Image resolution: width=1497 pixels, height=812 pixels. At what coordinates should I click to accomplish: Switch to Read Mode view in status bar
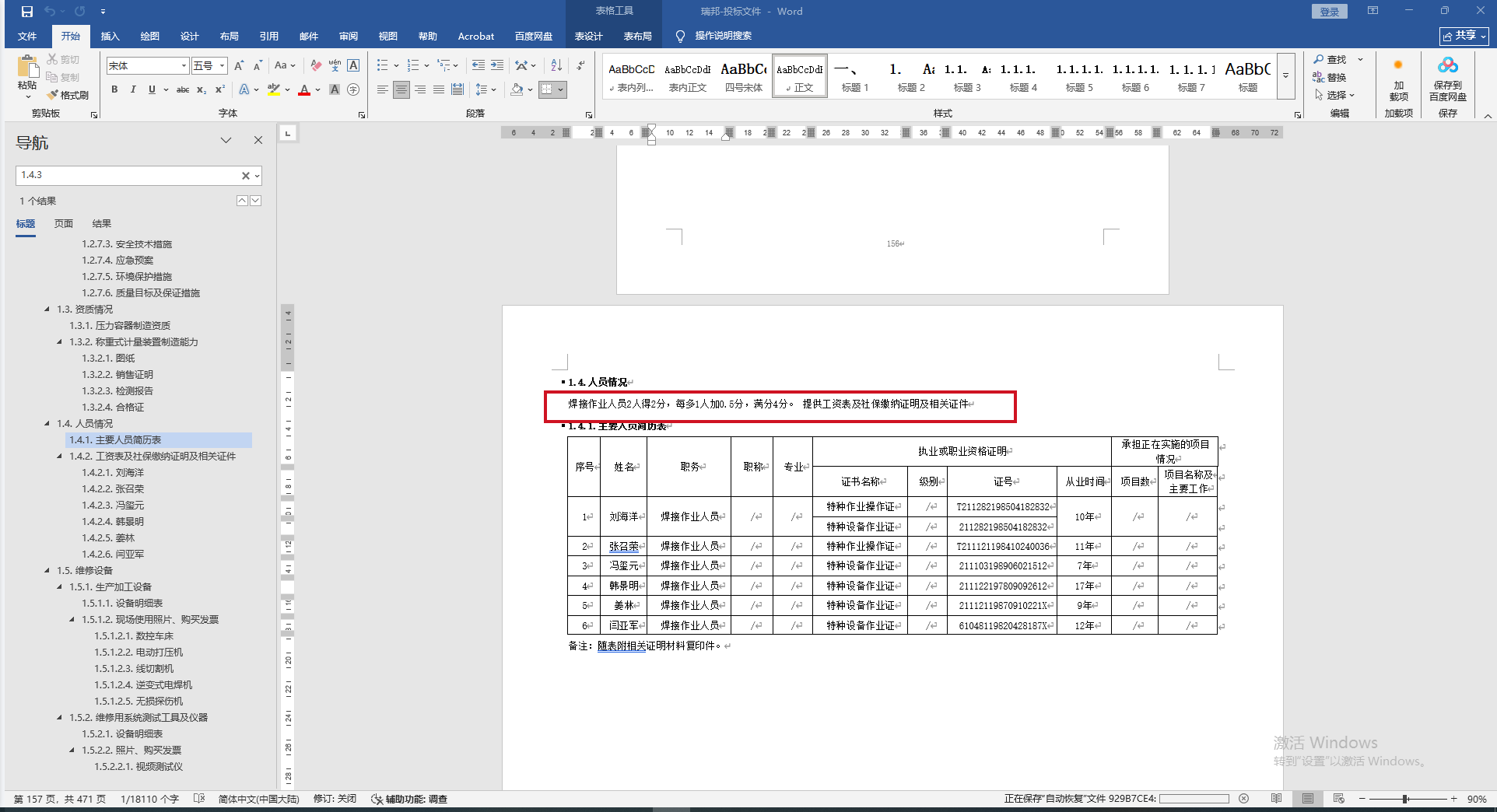(x=1276, y=799)
